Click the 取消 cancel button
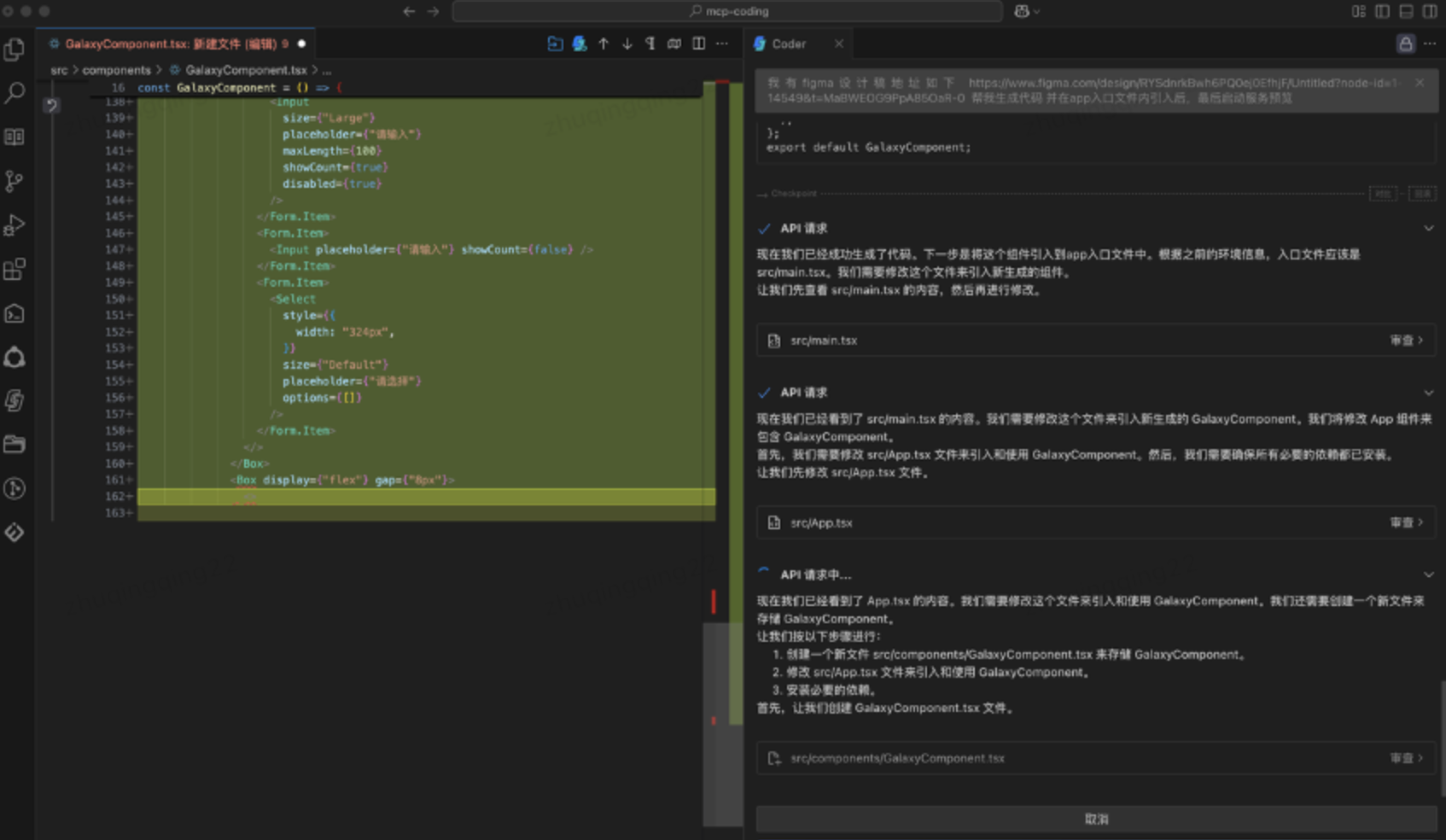 (x=1096, y=819)
